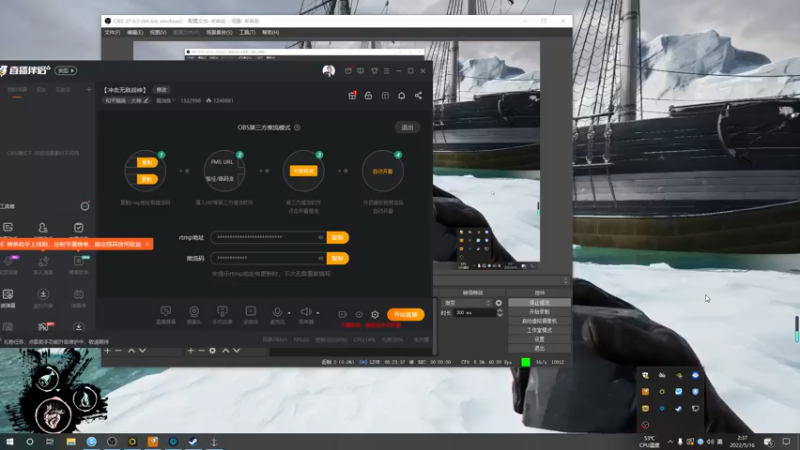Screen dimensions: 800x450
Task: Add a scene with OBS scenes plus
Action: click(107, 351)
